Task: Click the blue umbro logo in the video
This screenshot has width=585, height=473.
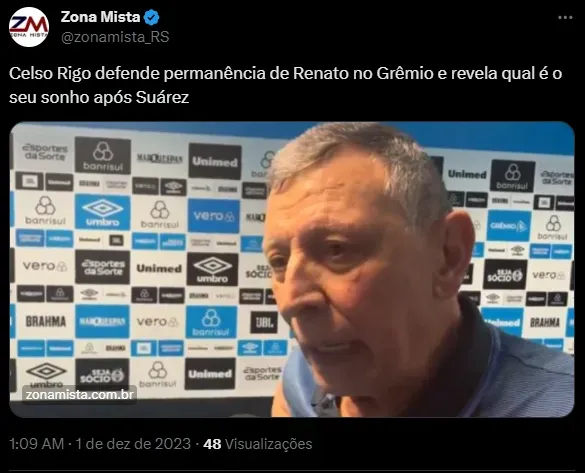Action: pyautogui.click(x=103, y=212)
